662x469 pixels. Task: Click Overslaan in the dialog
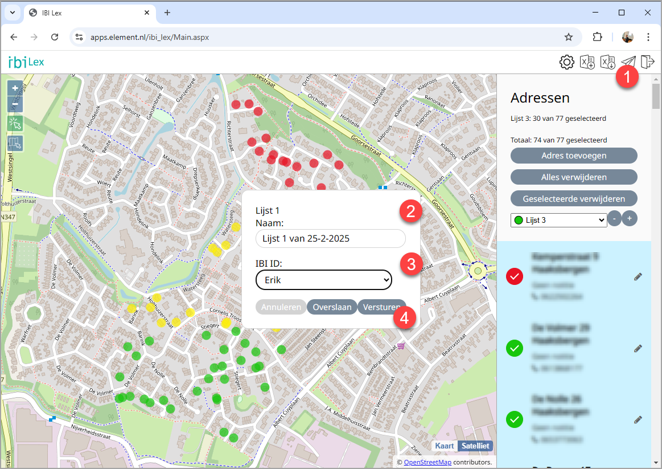[x=332, y=307]
